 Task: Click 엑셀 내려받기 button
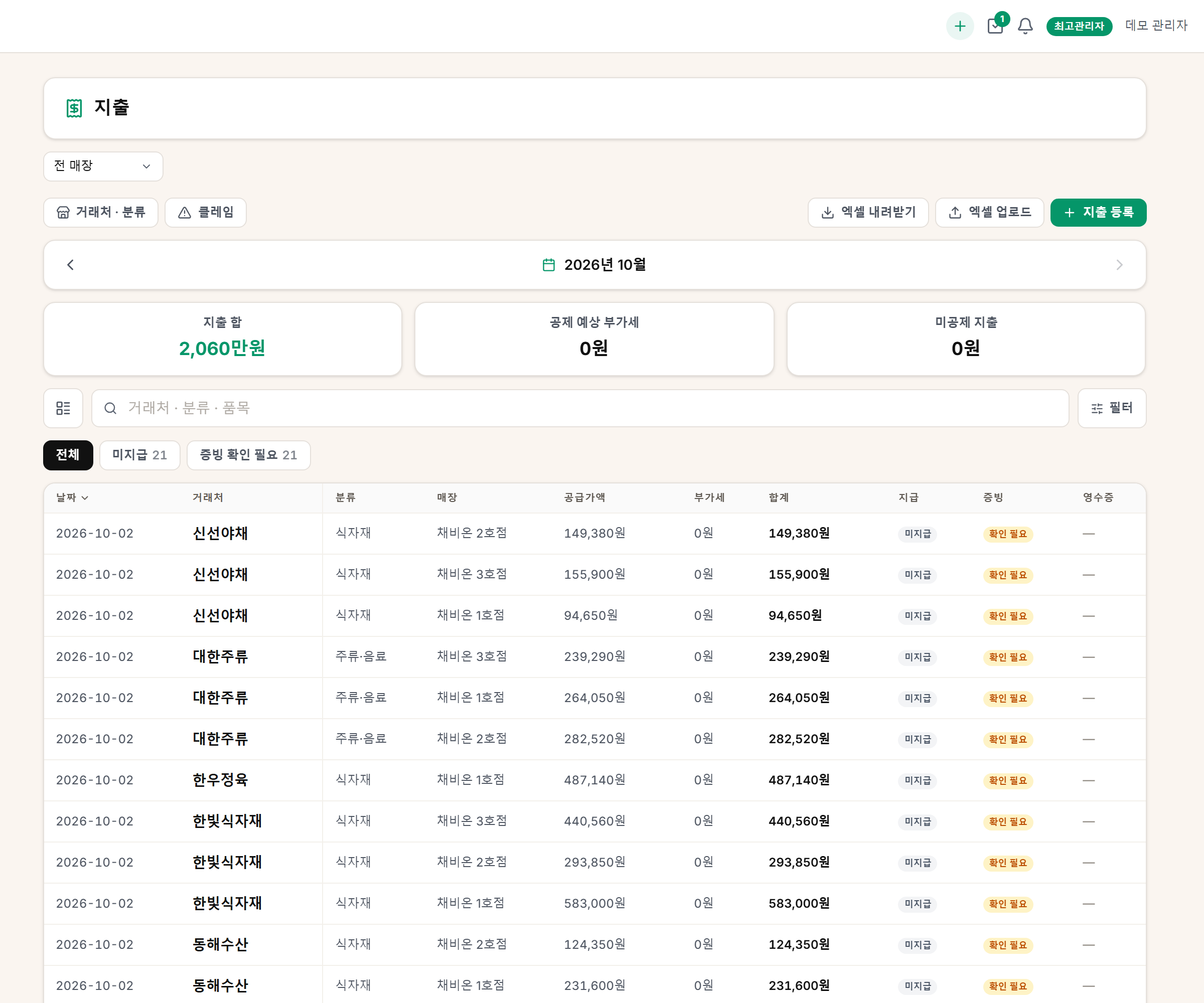coord(868,213)
